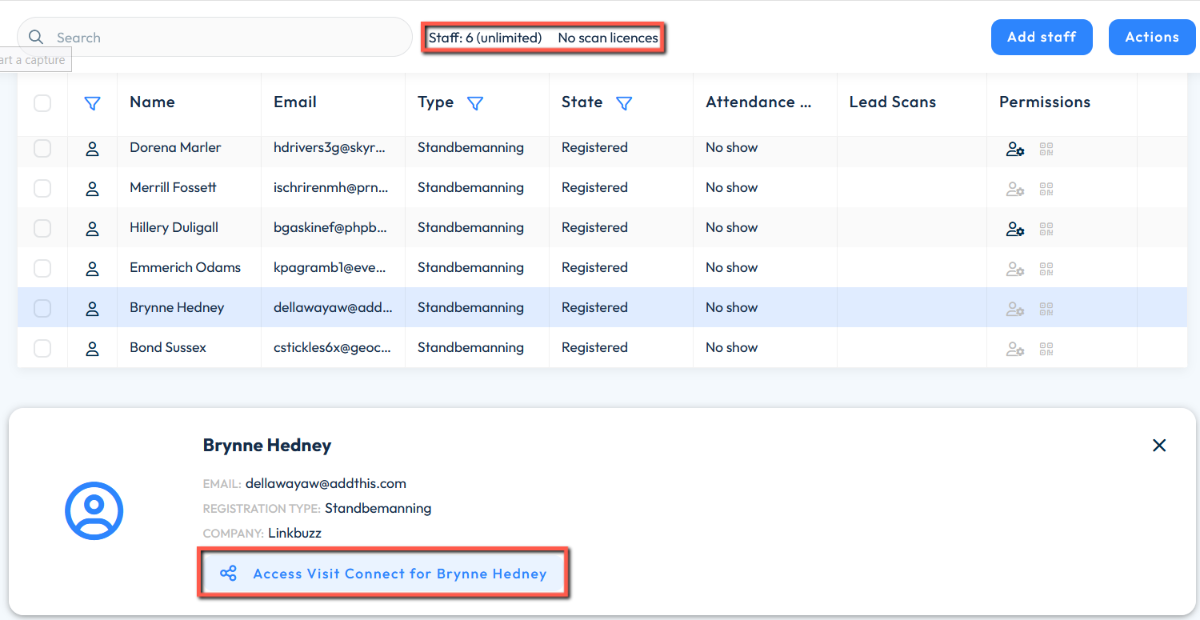The width and height of the screenshot is (1200, 620).
Task: Click Brynne Hedney name in the table row
Action: click(x=177, y=308)
